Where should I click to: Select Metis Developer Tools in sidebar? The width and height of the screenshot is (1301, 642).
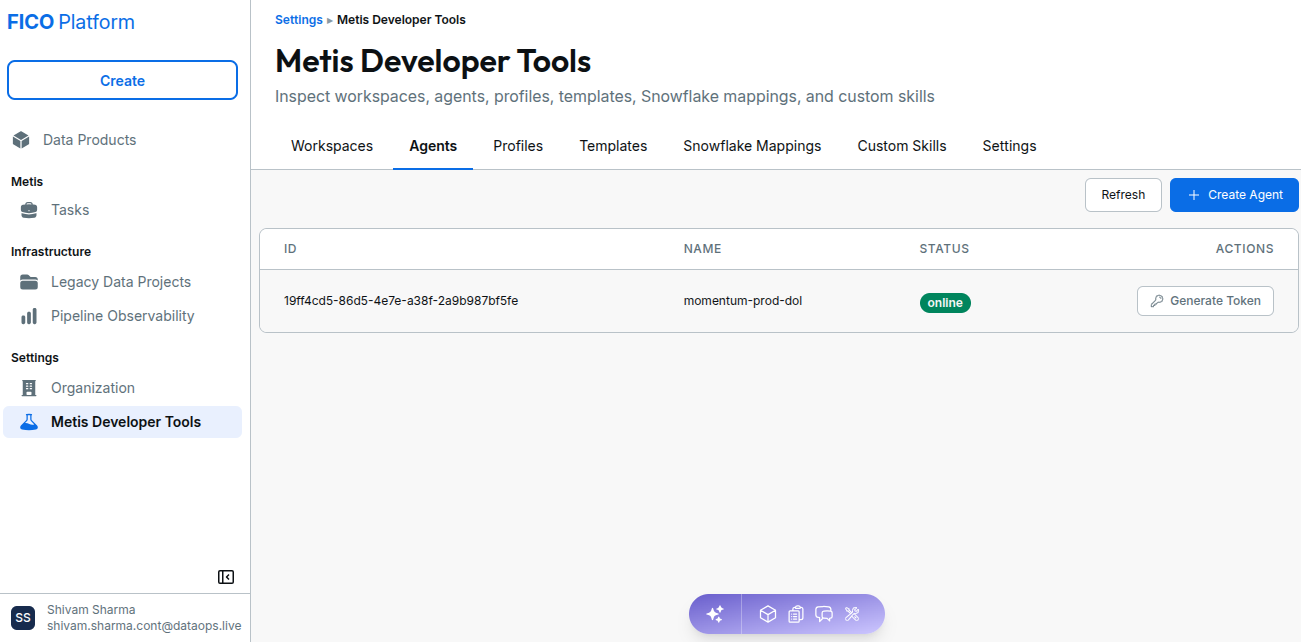pos(122,422)
